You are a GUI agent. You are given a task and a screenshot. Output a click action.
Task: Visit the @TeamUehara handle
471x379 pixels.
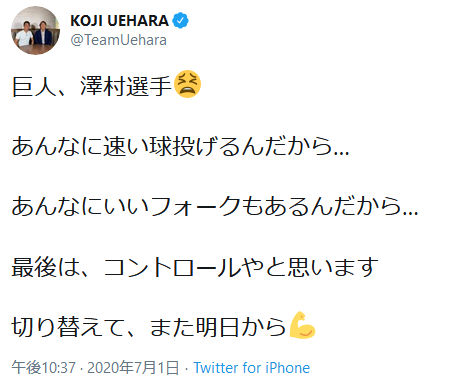(118, 40)
